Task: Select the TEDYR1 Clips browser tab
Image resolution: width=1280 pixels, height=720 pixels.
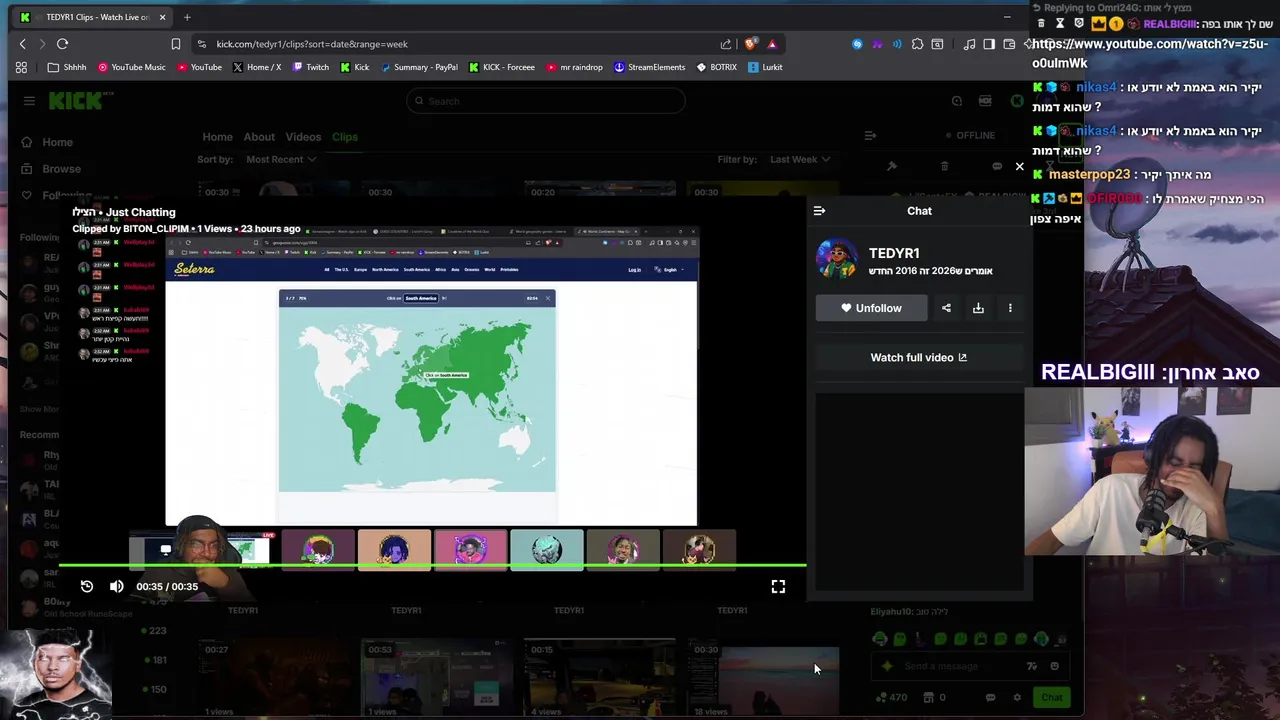Action: tap(93, 17)
